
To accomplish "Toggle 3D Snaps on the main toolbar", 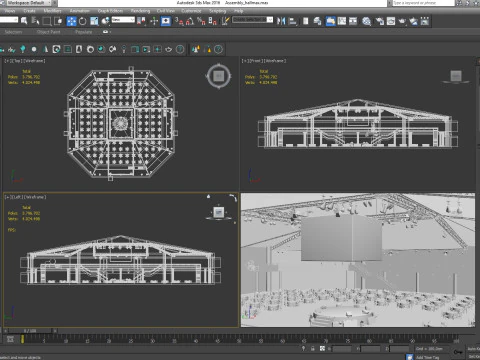I will 179,21.
